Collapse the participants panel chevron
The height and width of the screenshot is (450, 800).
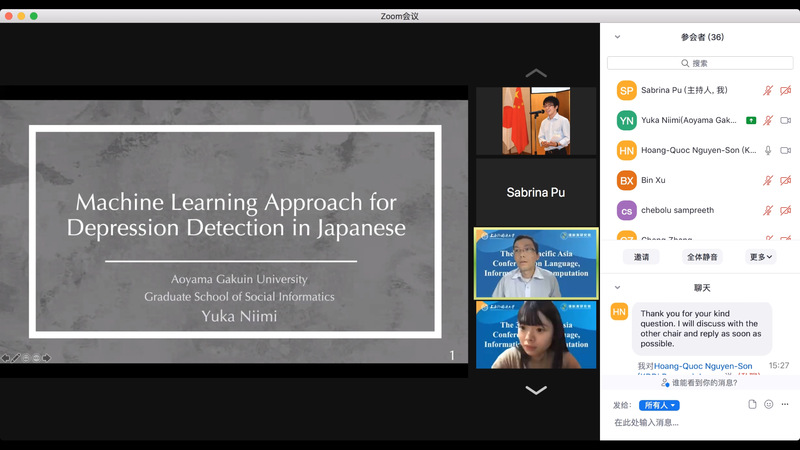coord(617,37)
